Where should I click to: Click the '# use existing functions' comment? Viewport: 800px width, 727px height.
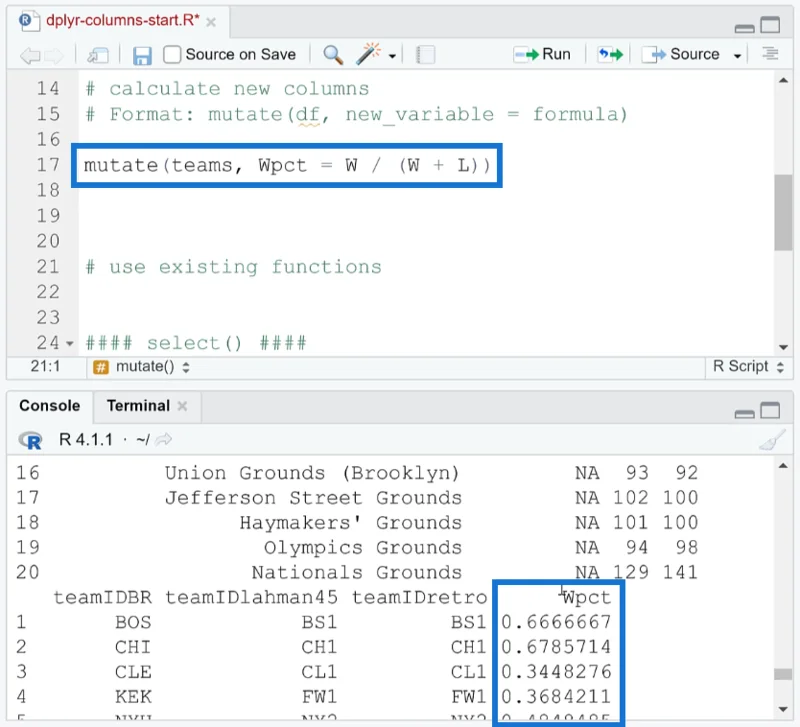(234, 267)
